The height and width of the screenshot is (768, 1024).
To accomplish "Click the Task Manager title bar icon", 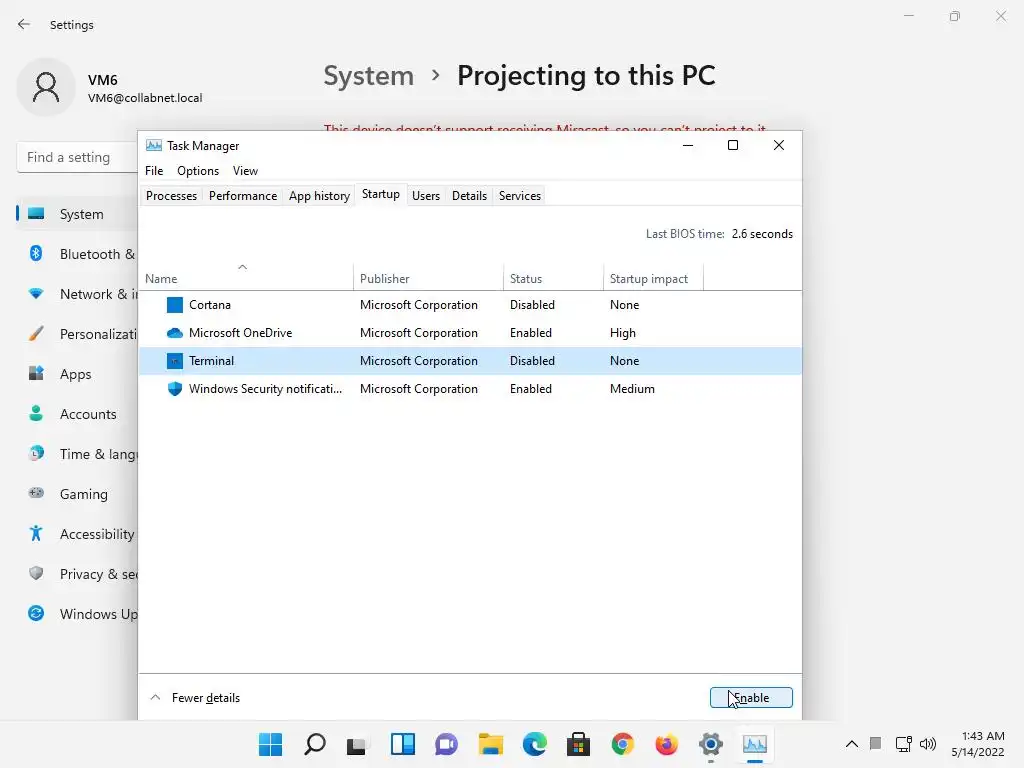I will (x=153, y=146).
